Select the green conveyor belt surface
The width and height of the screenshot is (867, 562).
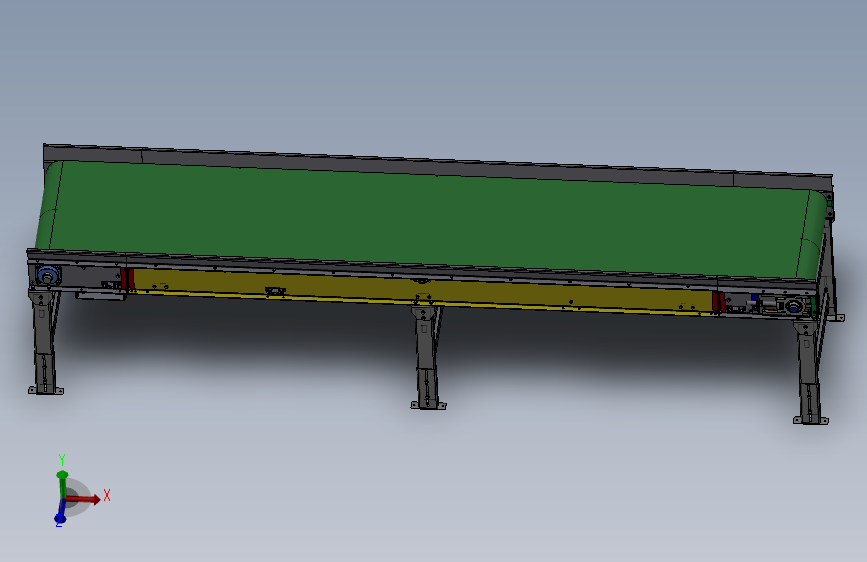(431, 221)
